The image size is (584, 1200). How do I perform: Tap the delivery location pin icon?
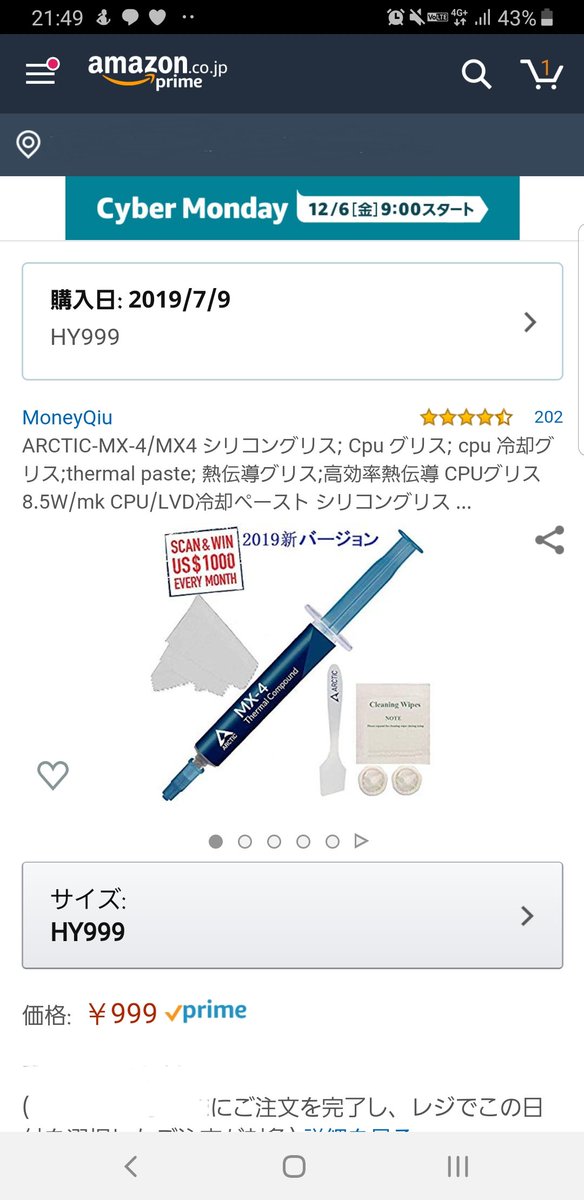tap(29, 145)
